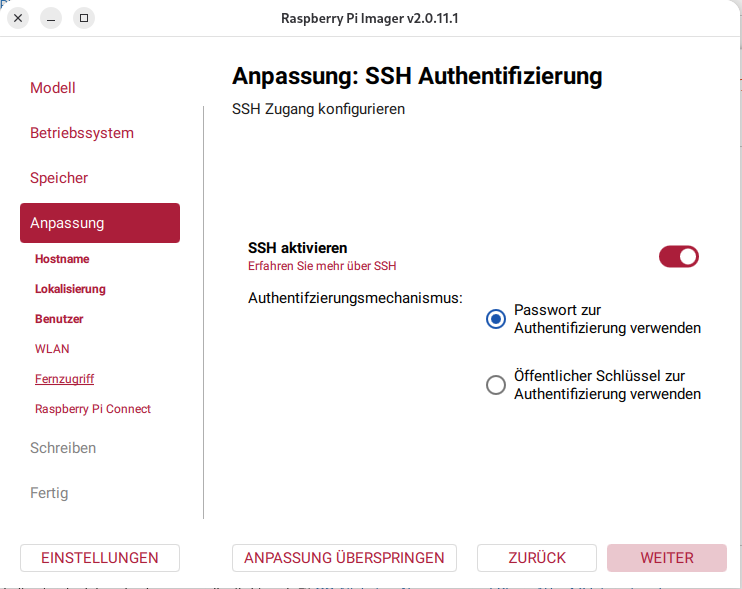Open the Lokalisierung sub-step
This screenshot has height=589, width=742.
[70, 289]
